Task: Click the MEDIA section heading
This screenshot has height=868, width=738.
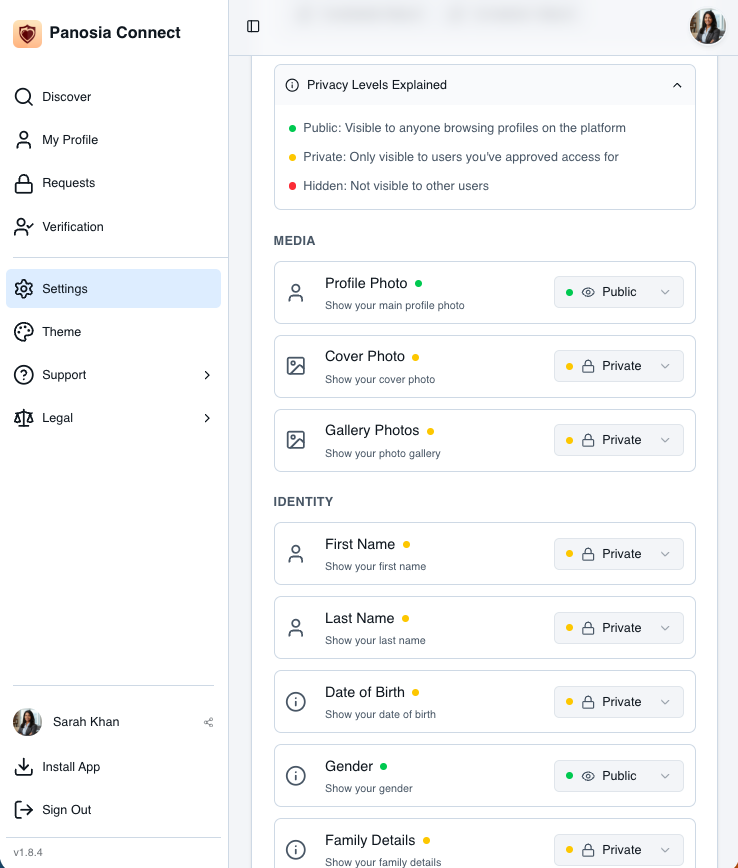Action: (x=295, y=241)
